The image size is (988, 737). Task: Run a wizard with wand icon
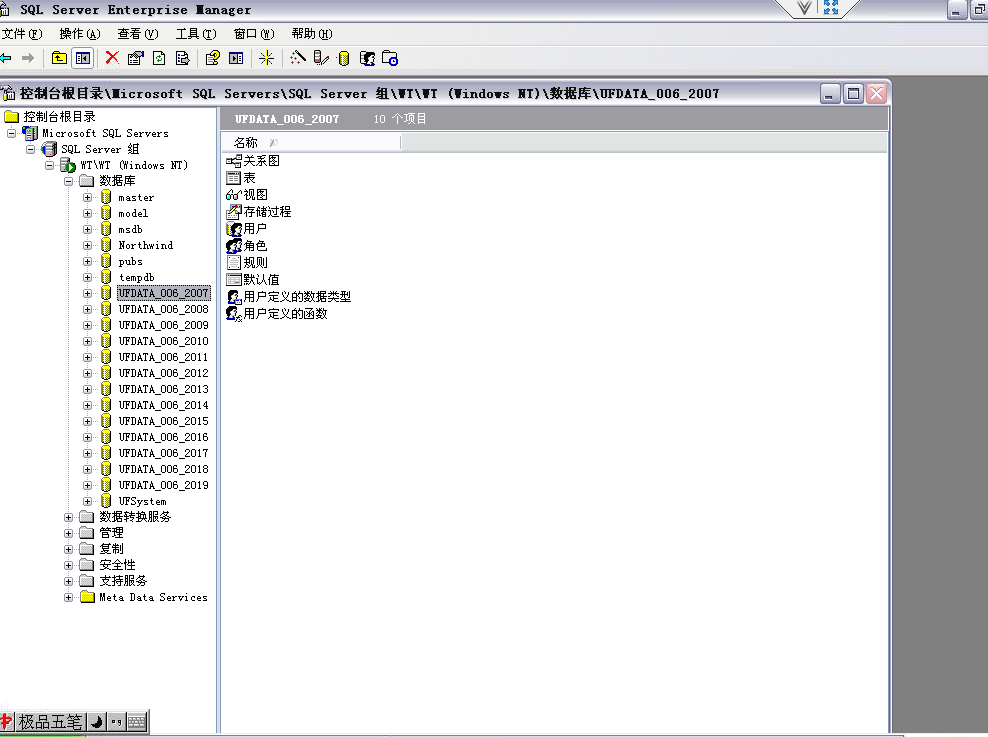point(297,59)
